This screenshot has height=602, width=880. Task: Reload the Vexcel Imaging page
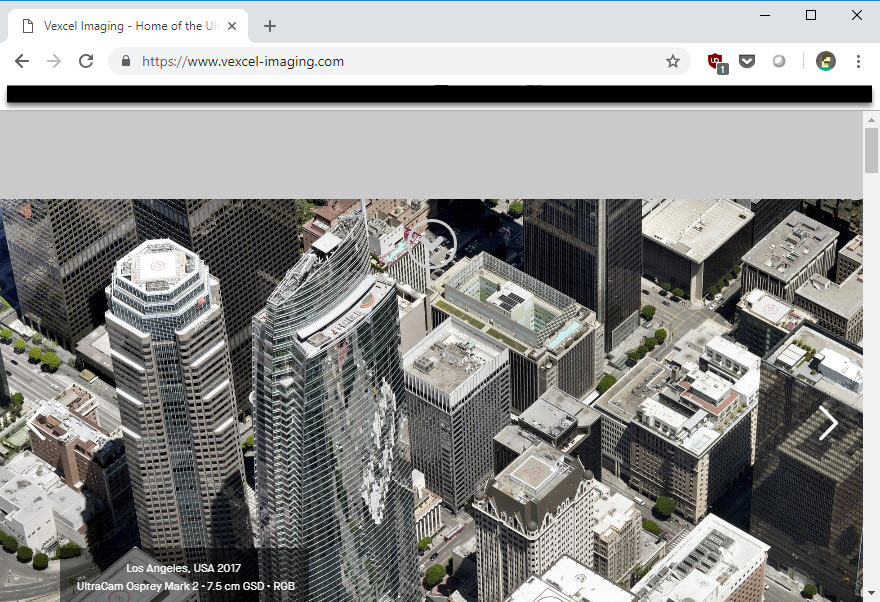(86, 61)
